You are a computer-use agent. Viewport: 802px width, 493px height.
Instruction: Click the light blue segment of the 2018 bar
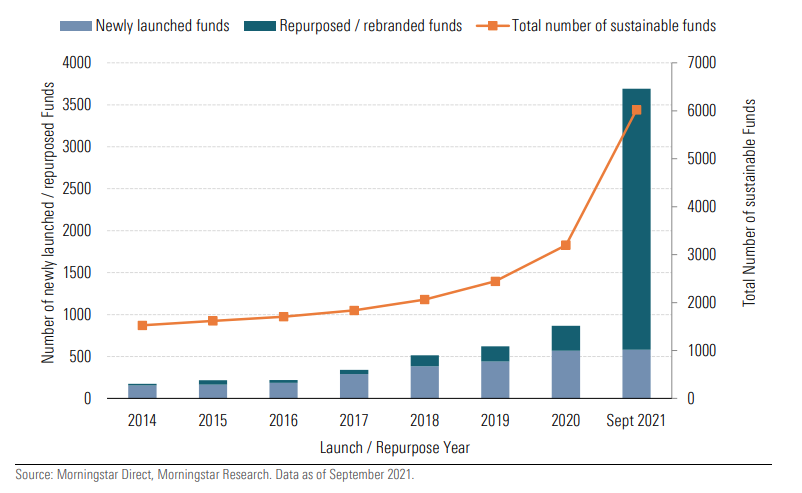(425, 381)
